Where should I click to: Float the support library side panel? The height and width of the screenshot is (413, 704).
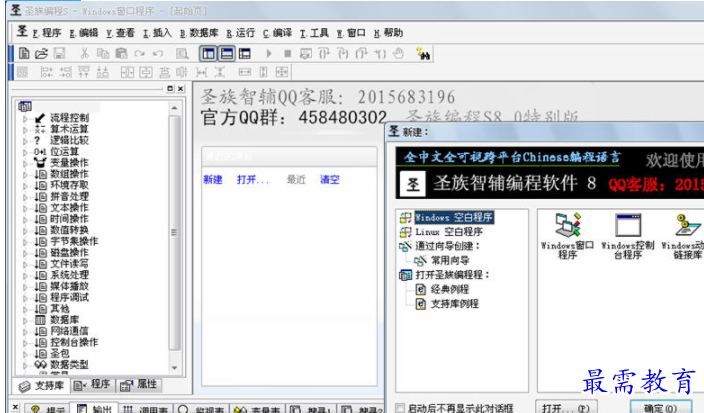click(170, 89)
